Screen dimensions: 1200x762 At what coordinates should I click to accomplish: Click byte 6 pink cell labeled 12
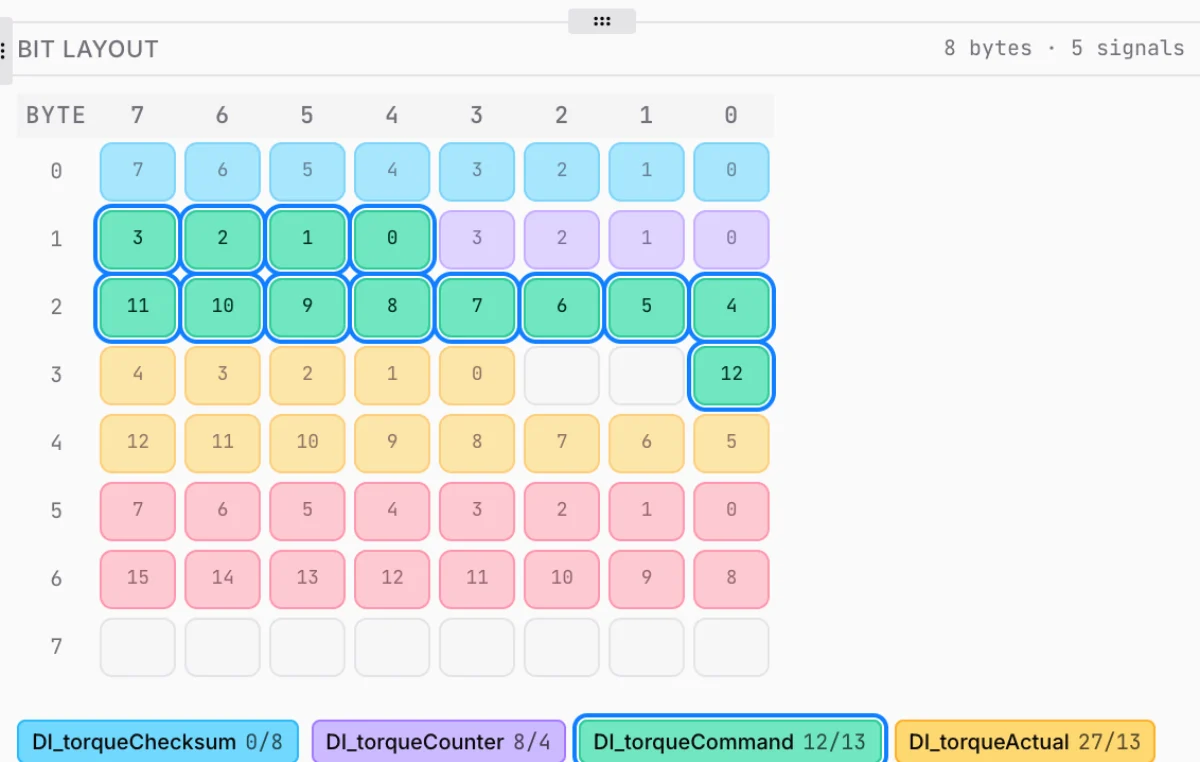(392, 578)
